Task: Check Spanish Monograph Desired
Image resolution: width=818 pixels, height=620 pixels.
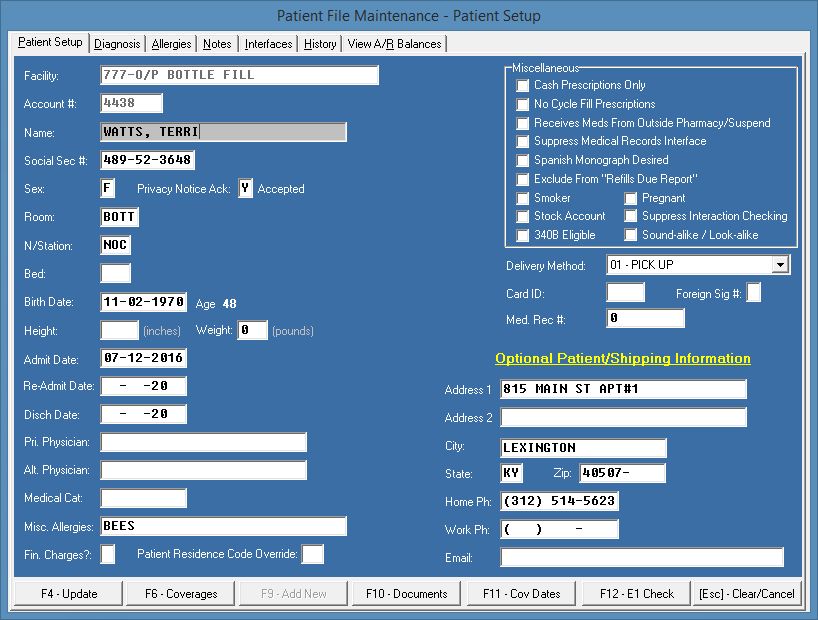Action: click(x=523, y=160)
